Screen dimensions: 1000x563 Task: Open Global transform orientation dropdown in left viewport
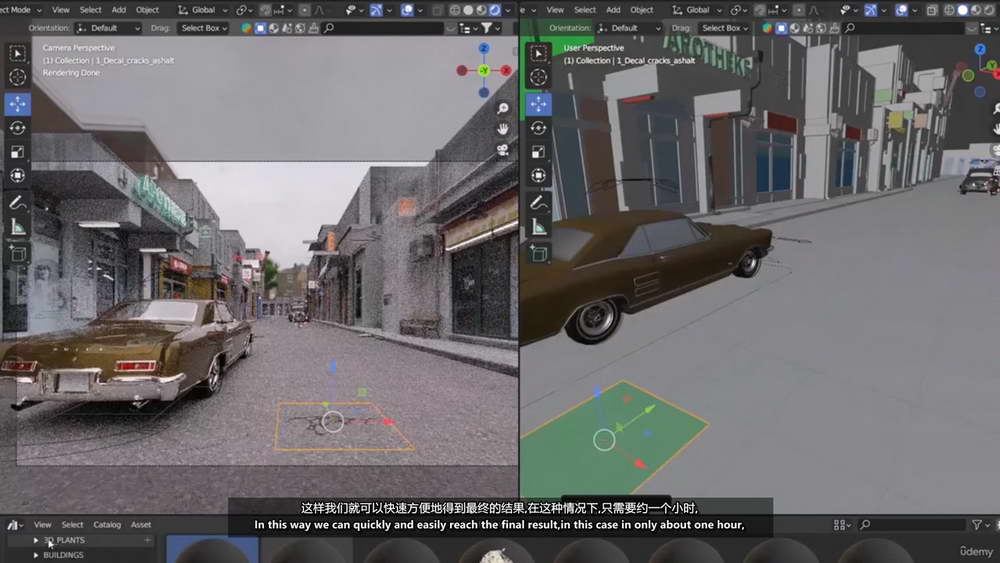[x=203, y=10]
